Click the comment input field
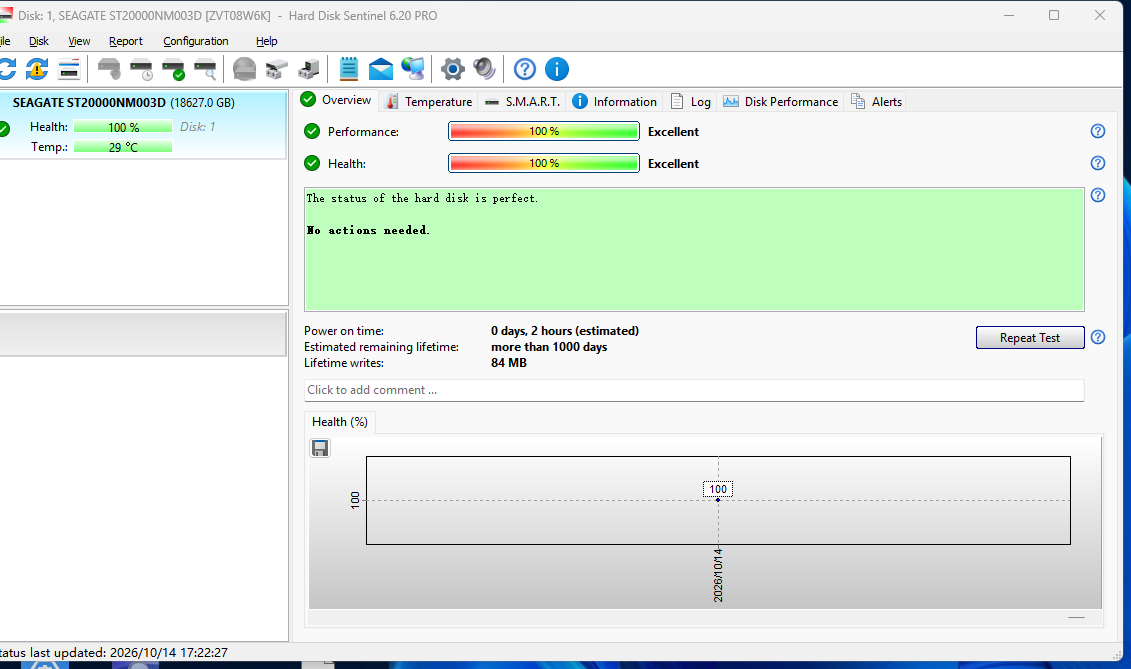 coord(694,390)
